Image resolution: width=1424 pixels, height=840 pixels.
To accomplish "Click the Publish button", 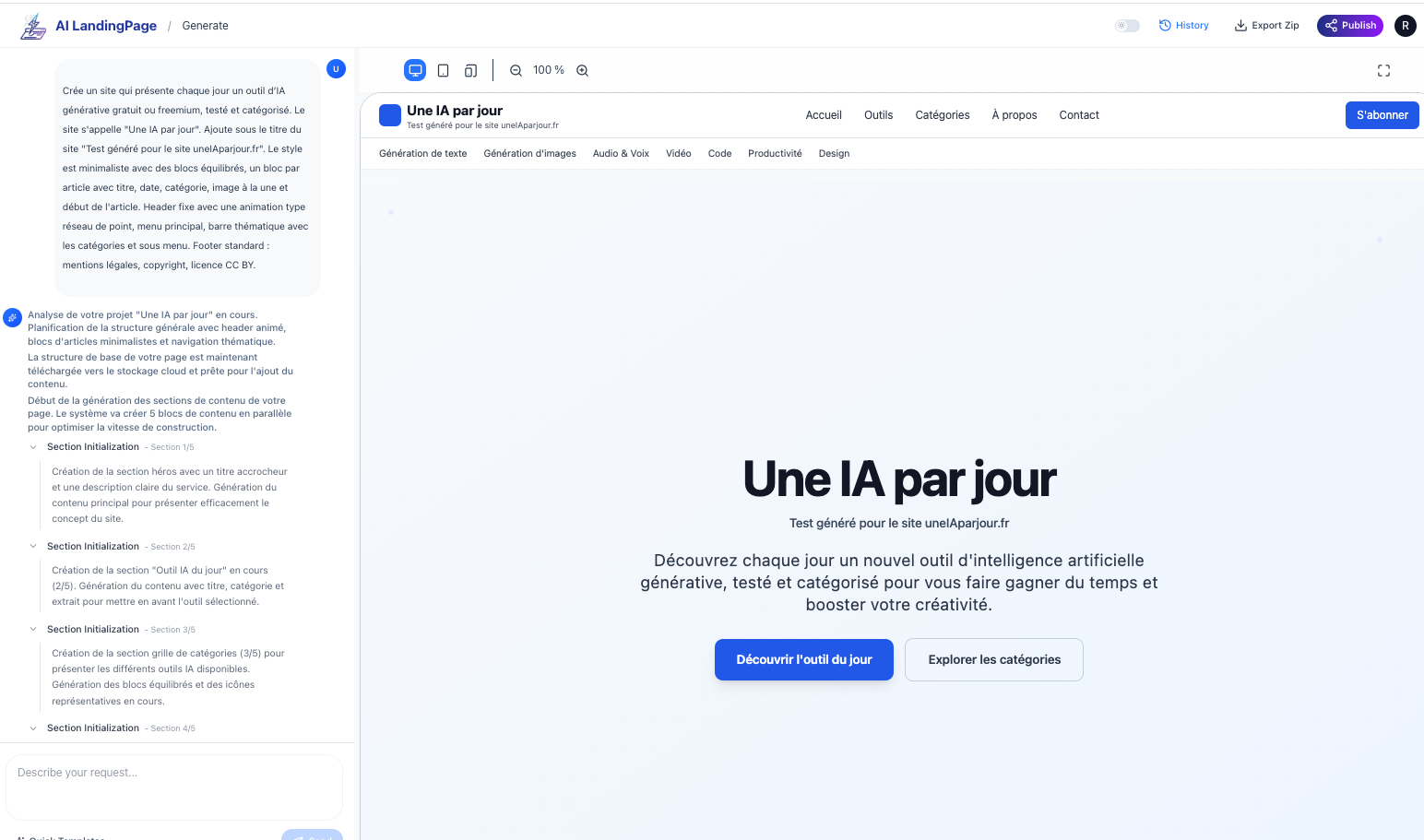I will tap(1349, 26).
